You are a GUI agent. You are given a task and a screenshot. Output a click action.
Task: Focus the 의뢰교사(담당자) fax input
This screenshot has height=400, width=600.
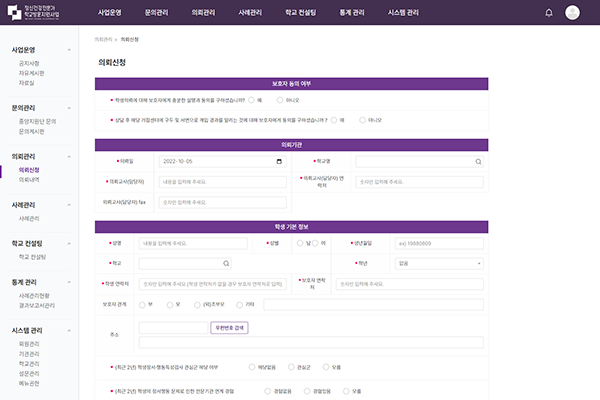[222, 202]
